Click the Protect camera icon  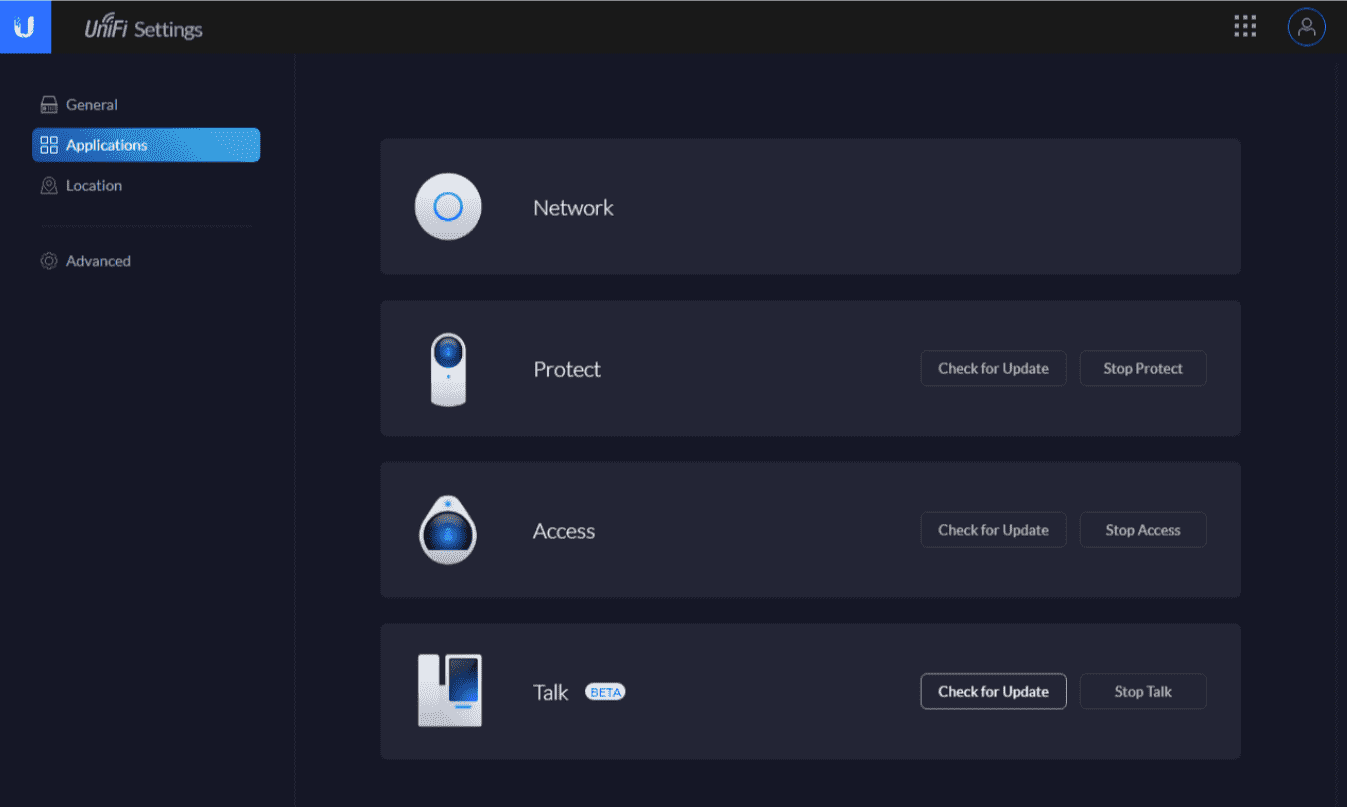448,369
